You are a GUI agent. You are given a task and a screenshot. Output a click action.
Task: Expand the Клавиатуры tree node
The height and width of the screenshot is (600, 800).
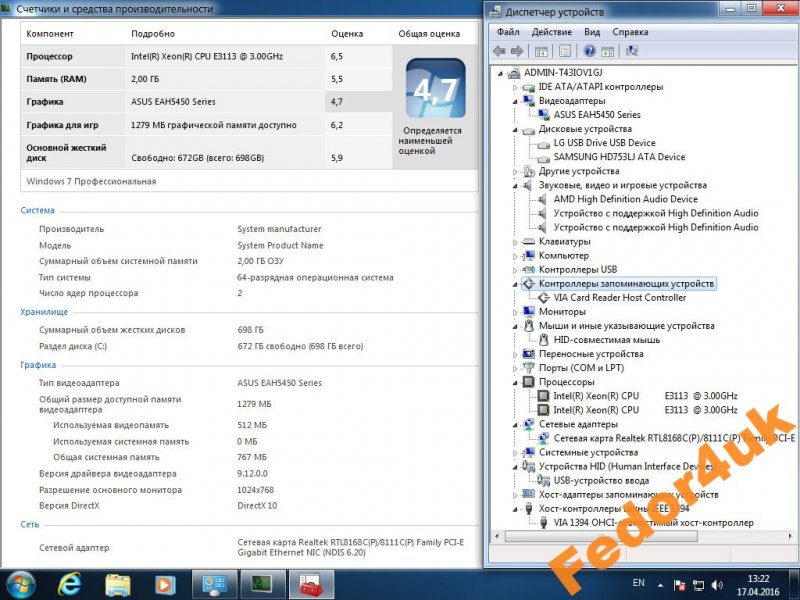pyautogui.click(x=516, y=241)
